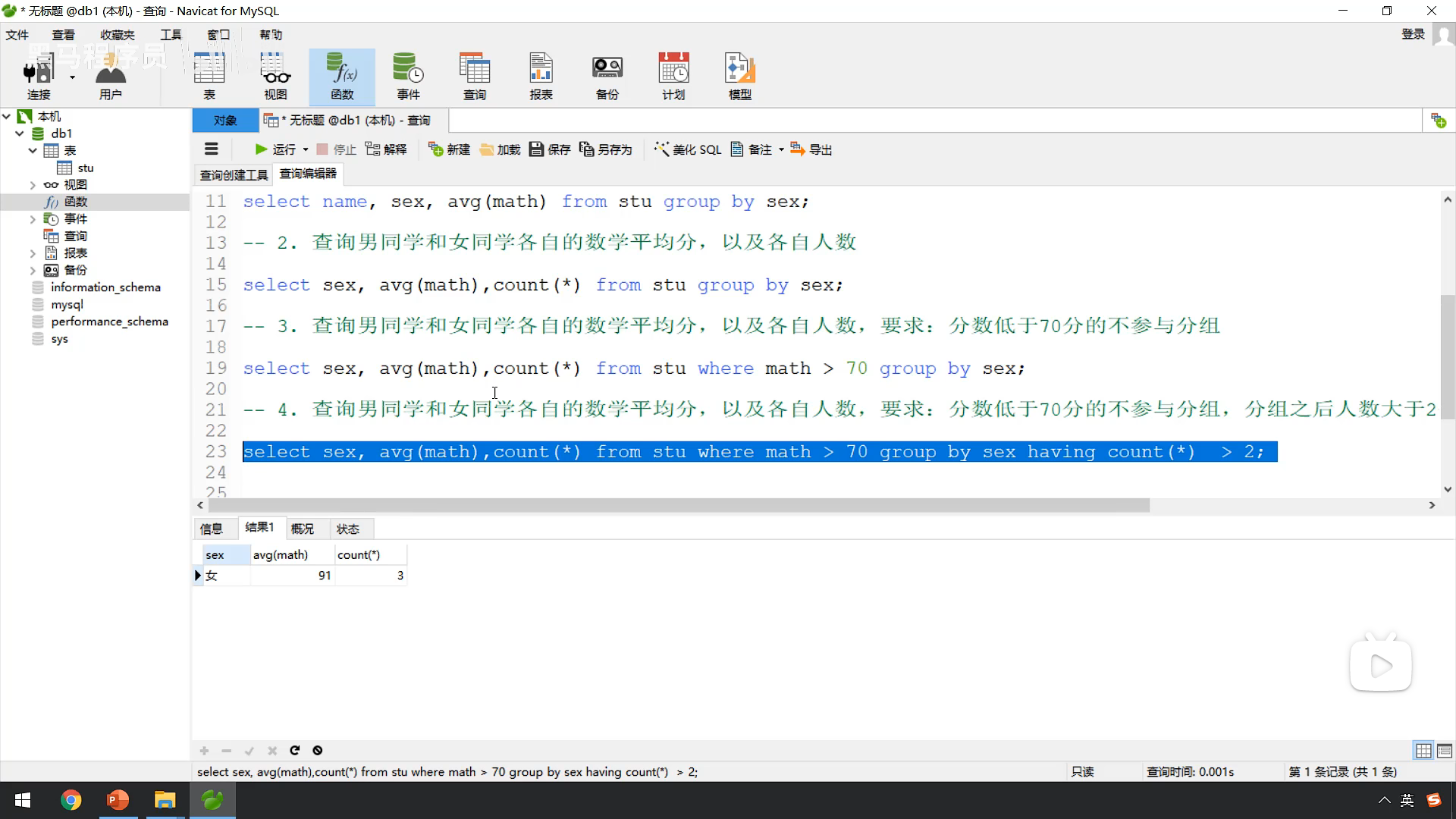Viewport: 1456px width, 819px height.
Task: Click the refresh icon below results grid
Action: (x=295, y=751)
